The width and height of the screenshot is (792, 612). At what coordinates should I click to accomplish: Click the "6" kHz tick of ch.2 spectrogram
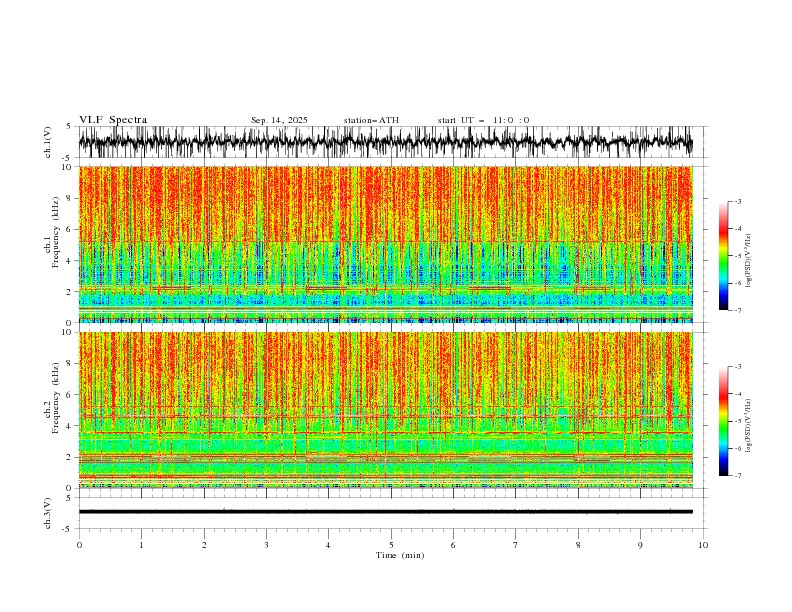pyautogui.click(x=70, y=395)
